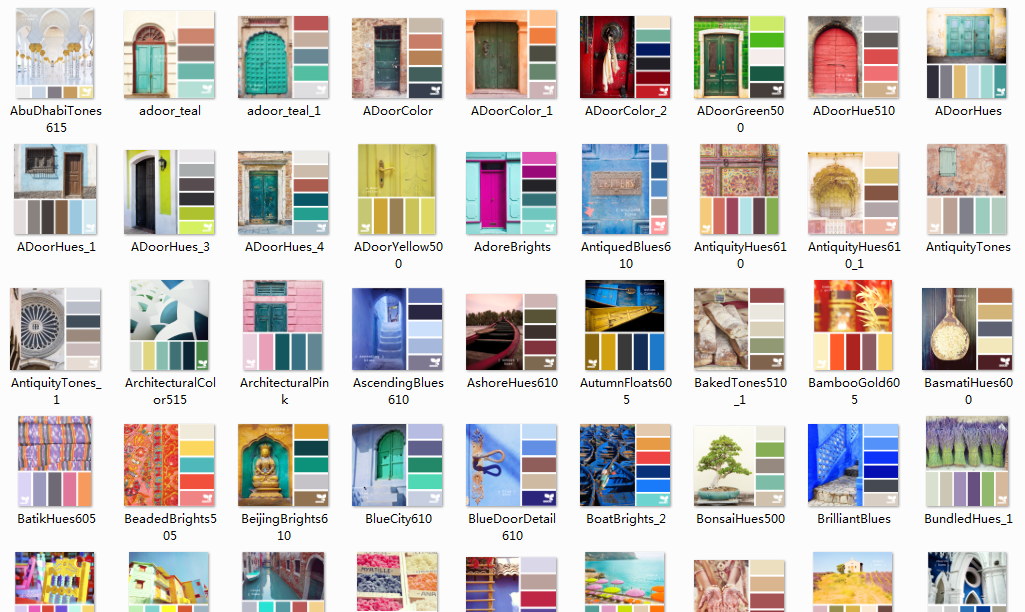Click the file name label AshoreHues610

pos(512,383)
